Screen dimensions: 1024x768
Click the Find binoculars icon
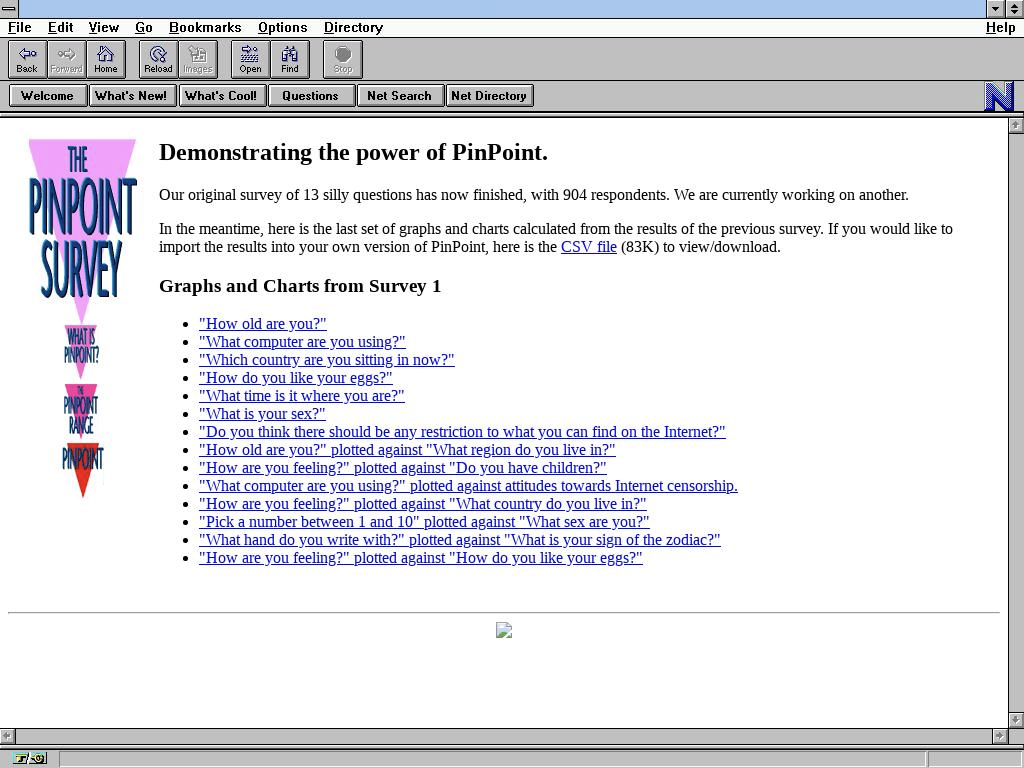[x=289, y=59]
